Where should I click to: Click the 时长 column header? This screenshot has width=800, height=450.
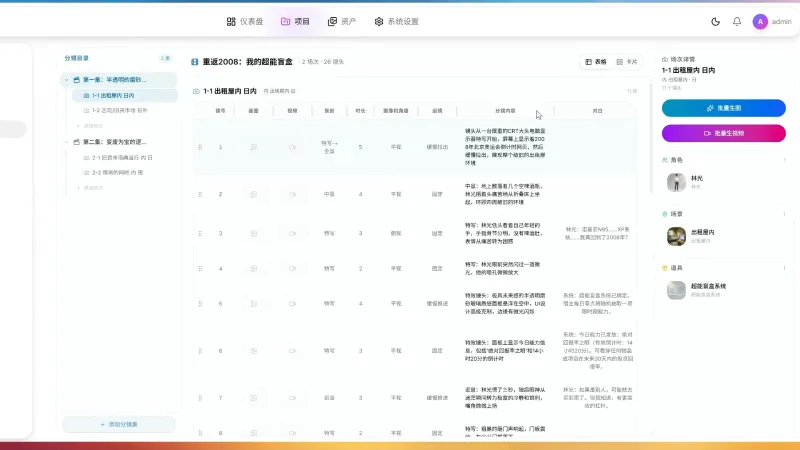[360, 111]
